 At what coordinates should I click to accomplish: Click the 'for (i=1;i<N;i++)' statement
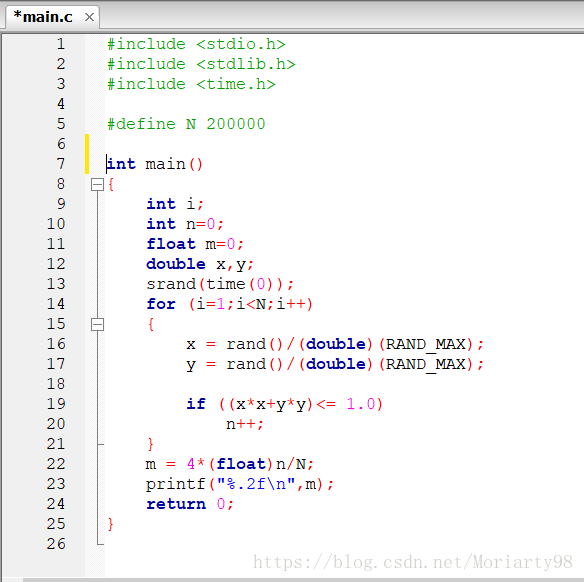pyautogui.click(x=230, y=304)
